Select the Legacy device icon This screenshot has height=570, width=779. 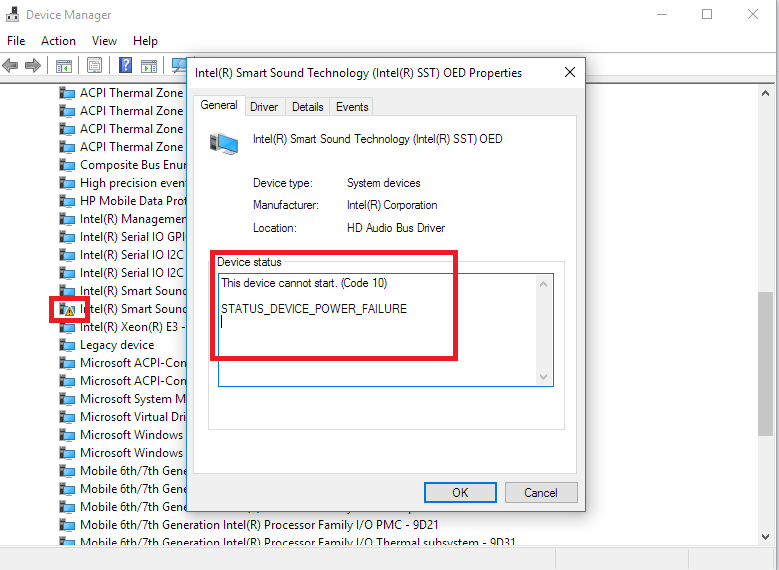click(x=68, y=345)
